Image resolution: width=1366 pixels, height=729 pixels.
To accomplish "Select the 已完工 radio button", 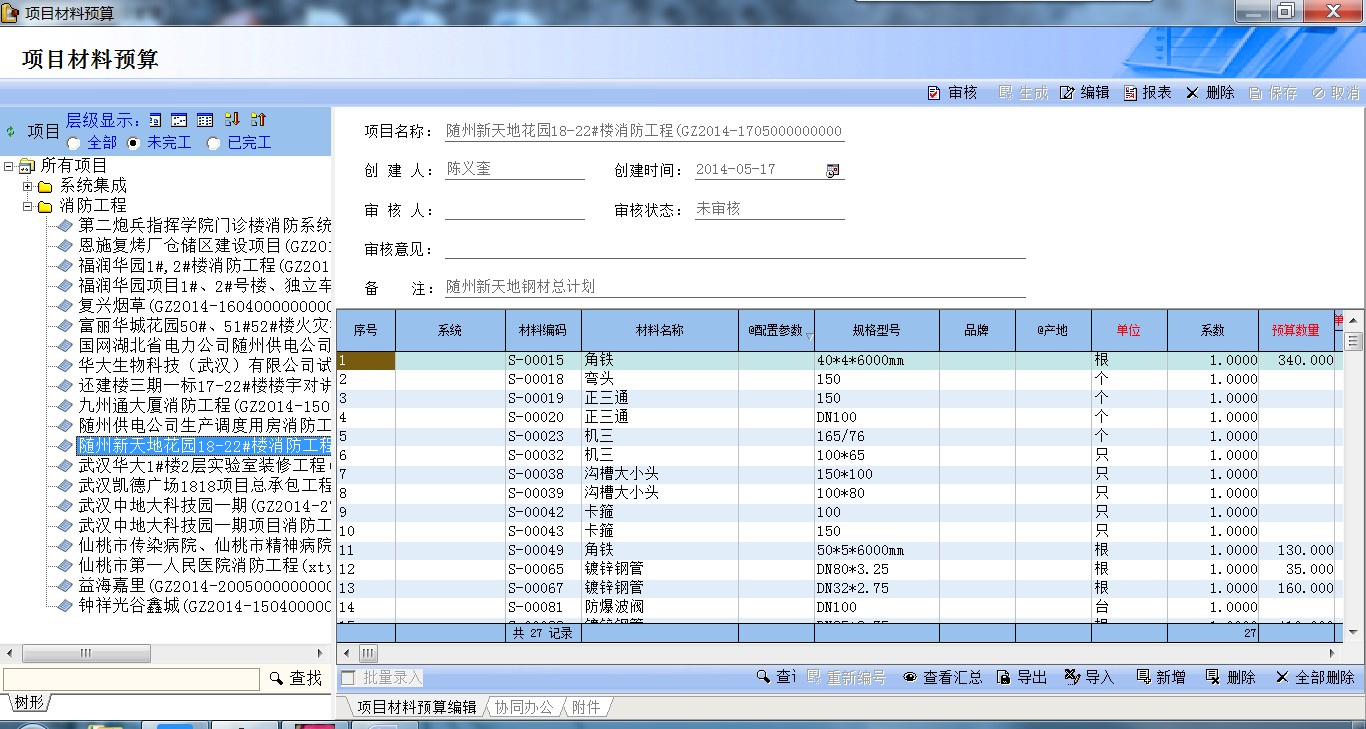I will (213, 143).
